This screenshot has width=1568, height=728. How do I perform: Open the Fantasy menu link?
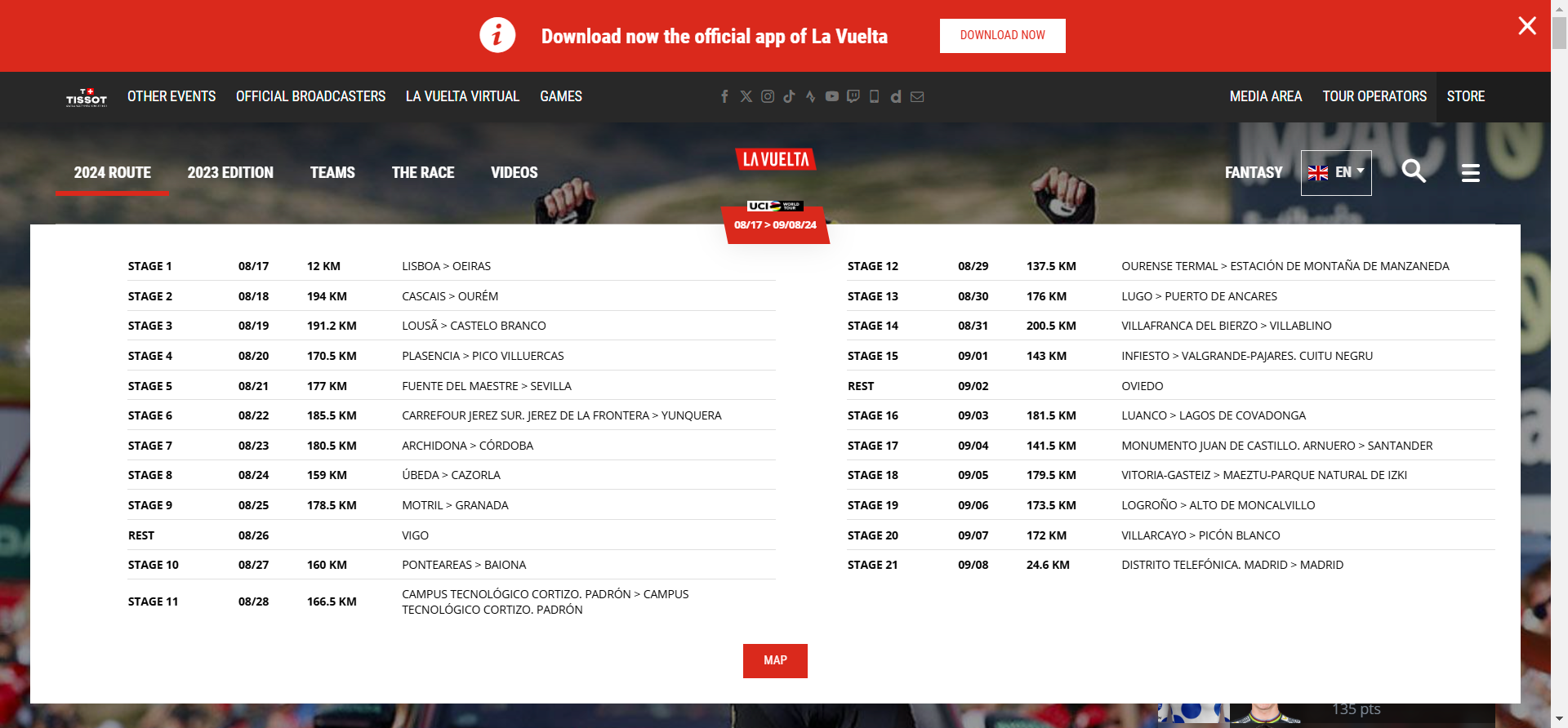pyautogui.click(x=1254, y=172)
